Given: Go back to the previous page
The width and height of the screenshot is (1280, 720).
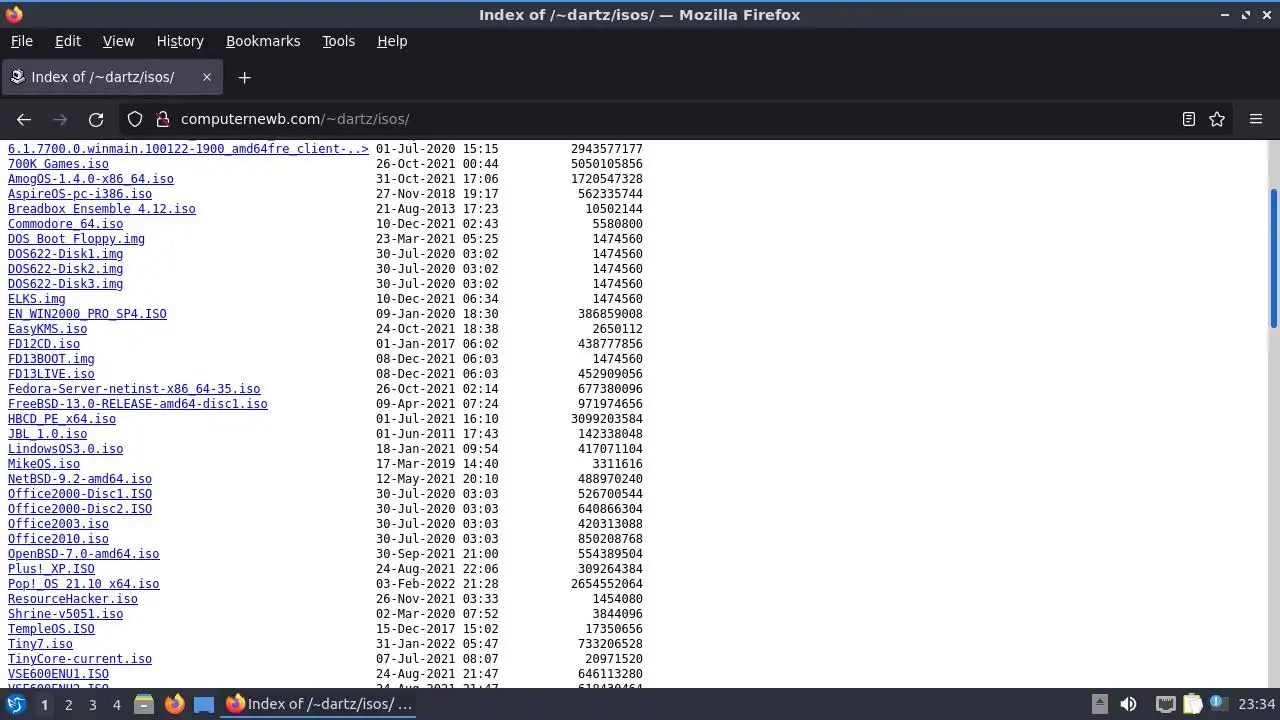Looking at the screenshot, I should pos(24,119).
